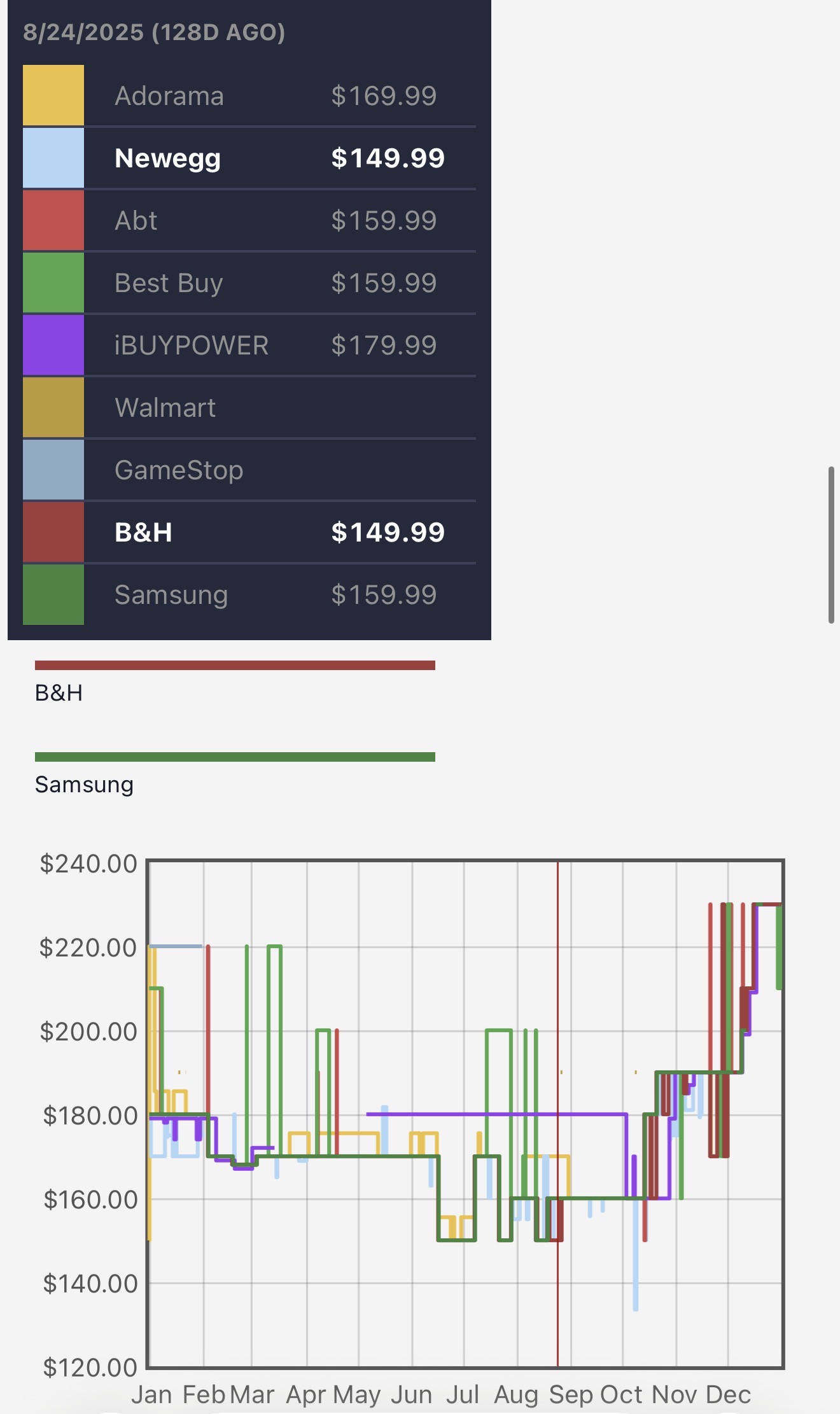Tap the dark red B&H swatch in tooltip

[53, 532]
